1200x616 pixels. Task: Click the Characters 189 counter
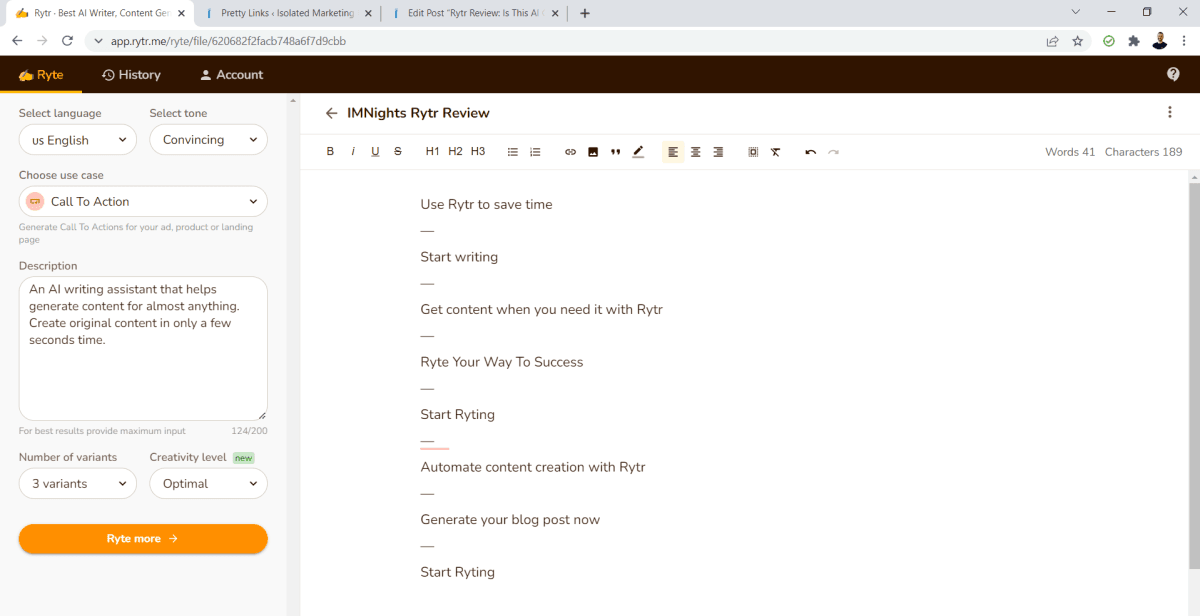[x=1143, y=152]
